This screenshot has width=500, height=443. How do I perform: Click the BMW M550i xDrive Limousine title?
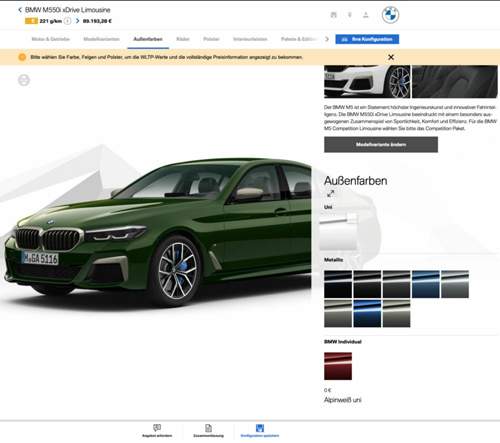click(67, 10)
